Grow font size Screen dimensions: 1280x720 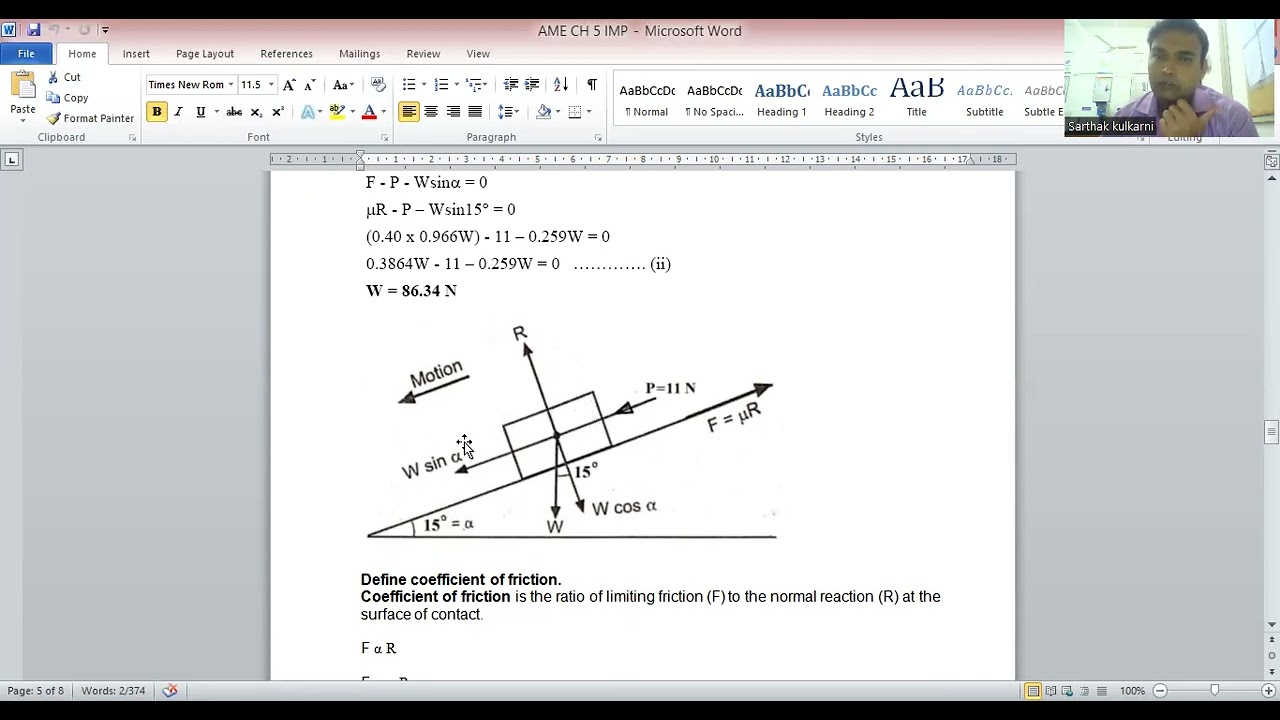289,85
